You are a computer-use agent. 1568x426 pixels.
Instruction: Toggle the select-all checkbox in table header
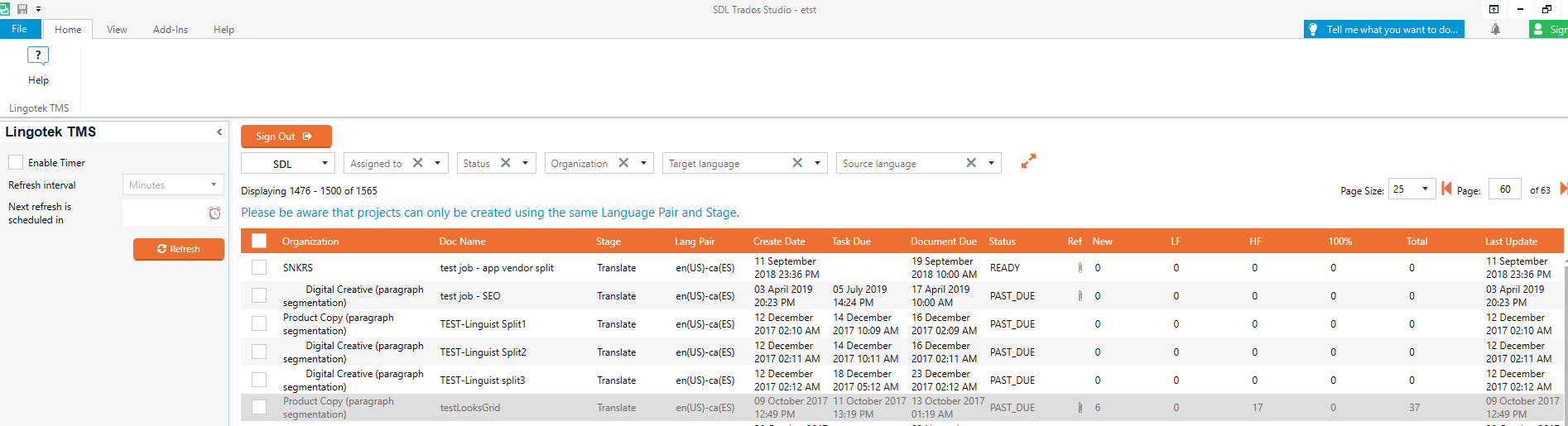coord(259,241)
